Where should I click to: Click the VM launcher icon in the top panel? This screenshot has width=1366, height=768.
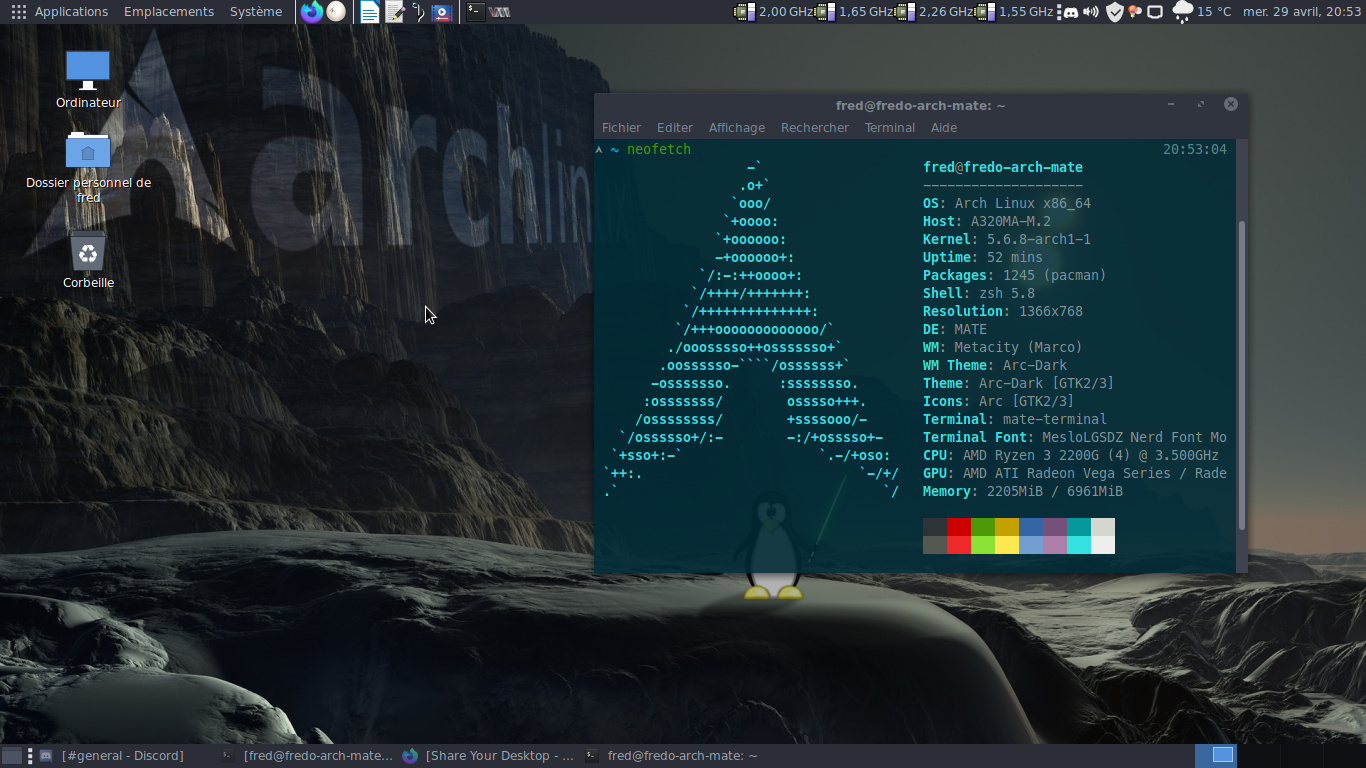coord(500,12)
